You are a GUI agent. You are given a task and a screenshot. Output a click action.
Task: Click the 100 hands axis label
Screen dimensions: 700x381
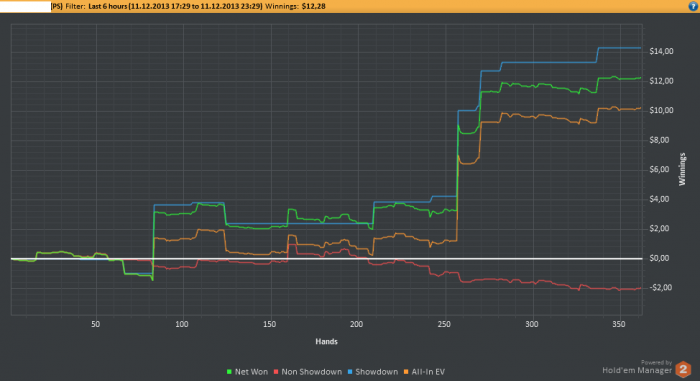(x=182, y=324)
